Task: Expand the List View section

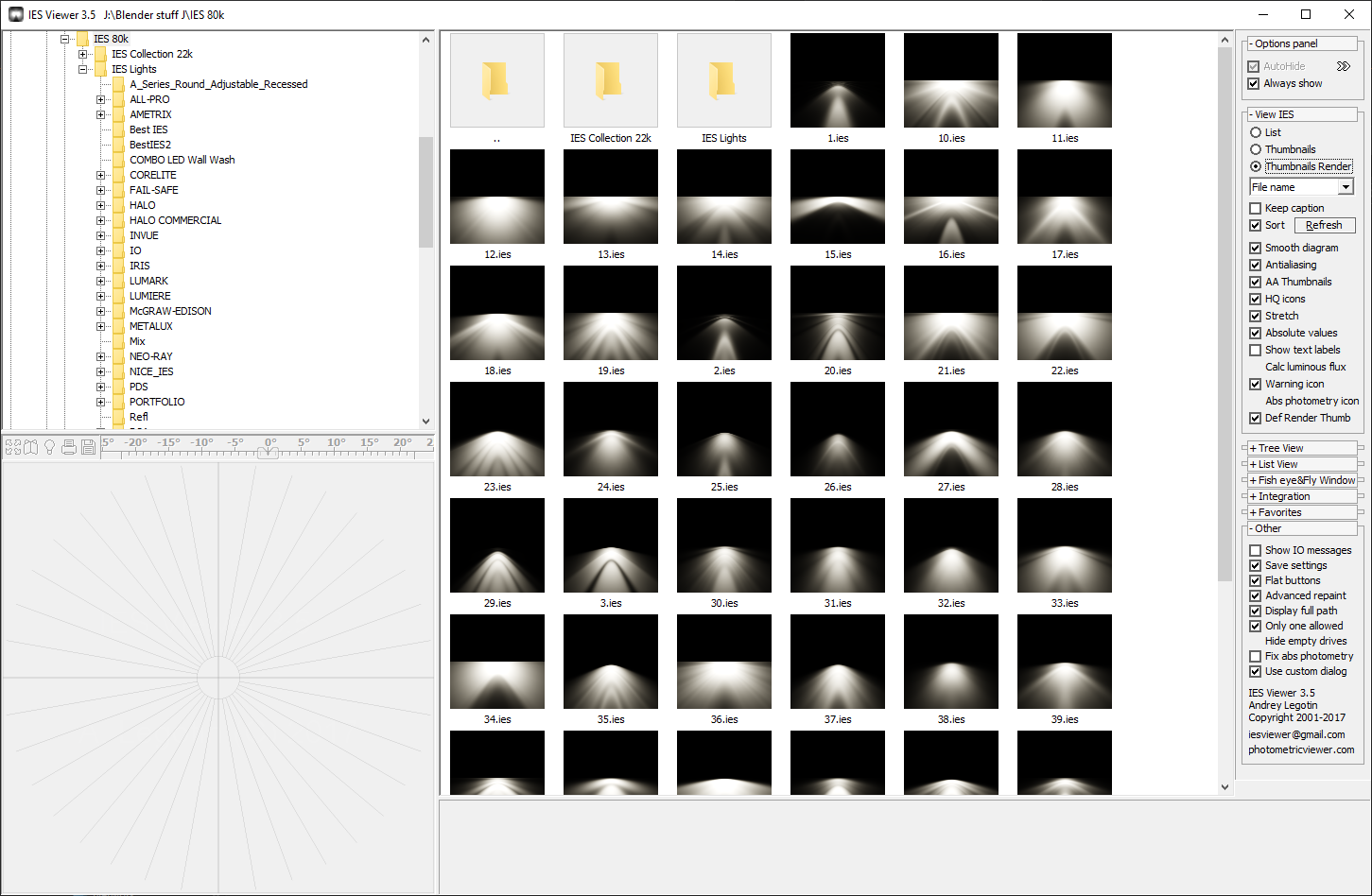Action: (x=1300, y=464)
